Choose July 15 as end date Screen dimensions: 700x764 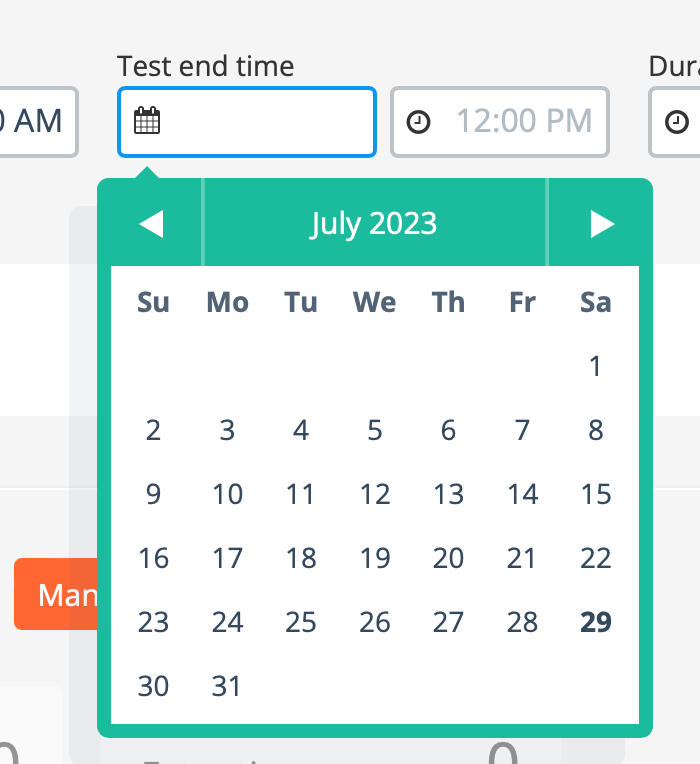tap(596, 494)
